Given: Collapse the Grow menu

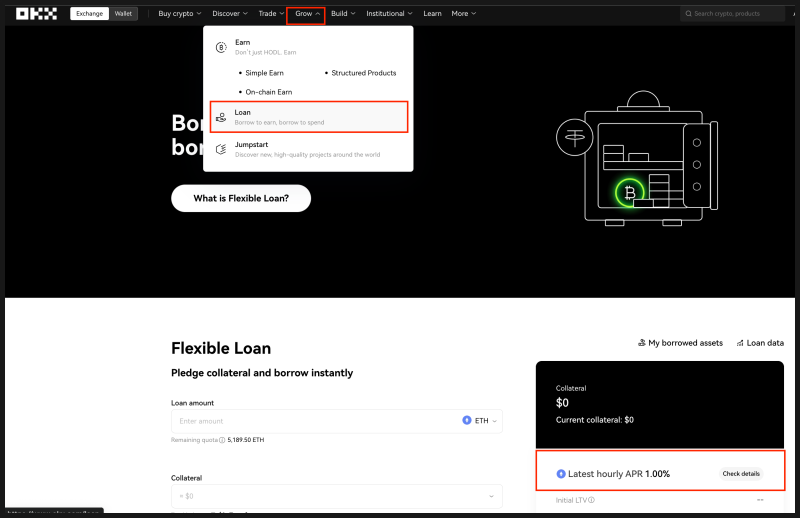Looking at the screenshot, I should coord(307,14).
